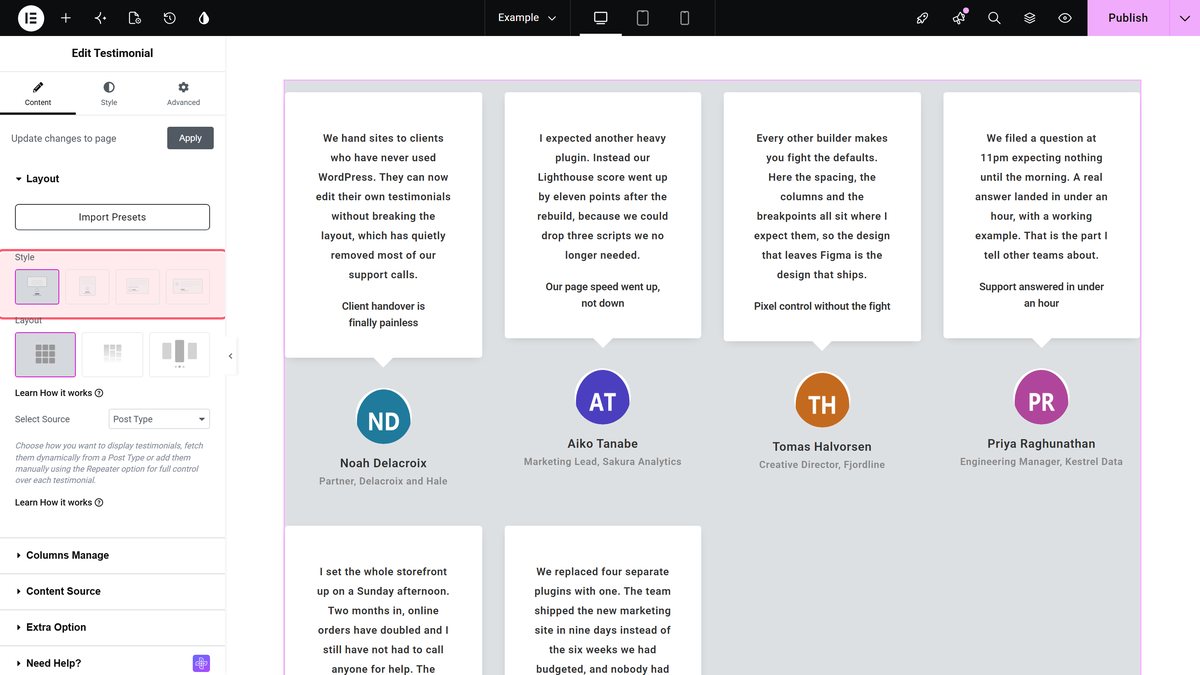
Task: Expand the Extra Option section
Action: [x=113, y=627]
